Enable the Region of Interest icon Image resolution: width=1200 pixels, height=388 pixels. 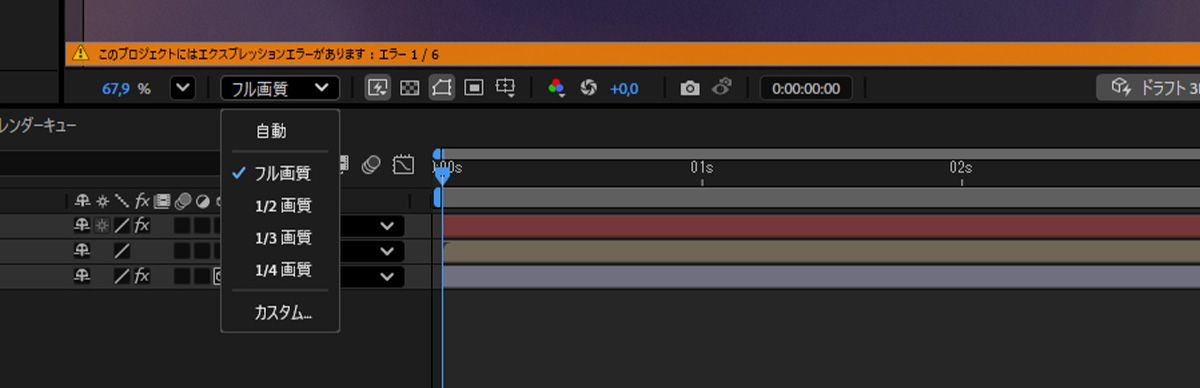click(474, 88)
